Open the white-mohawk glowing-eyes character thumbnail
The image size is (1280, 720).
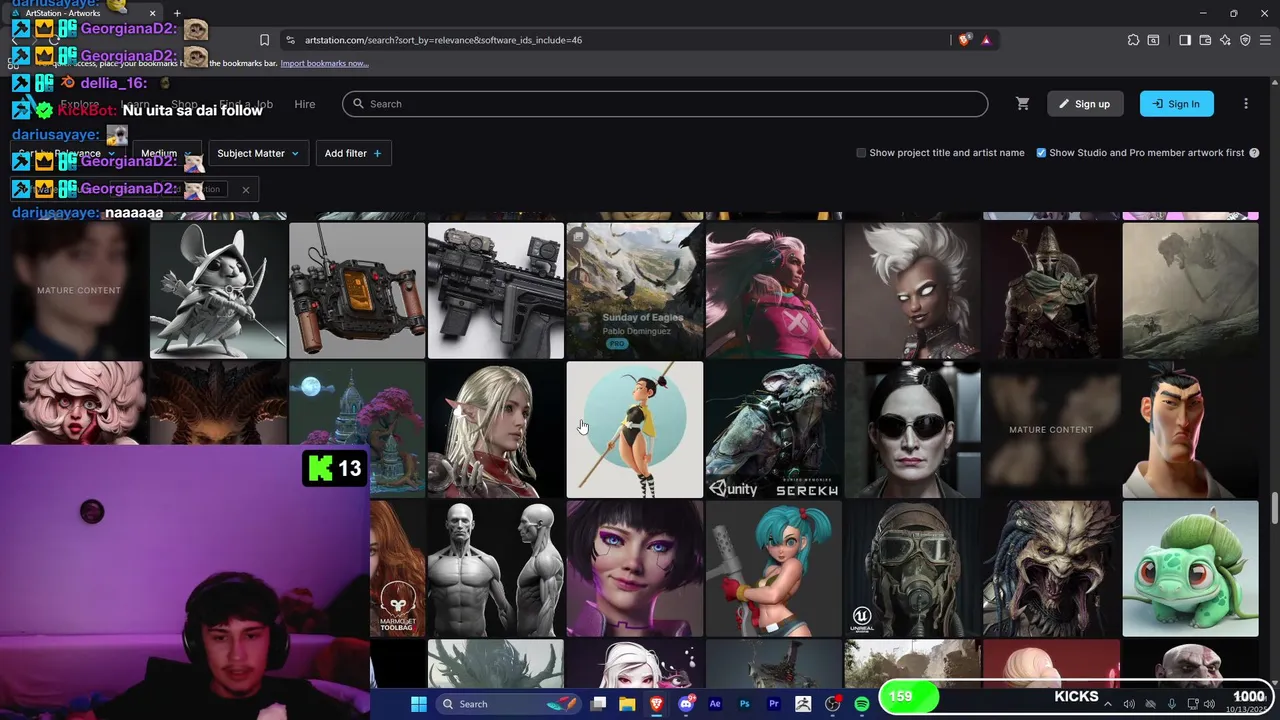913,290
